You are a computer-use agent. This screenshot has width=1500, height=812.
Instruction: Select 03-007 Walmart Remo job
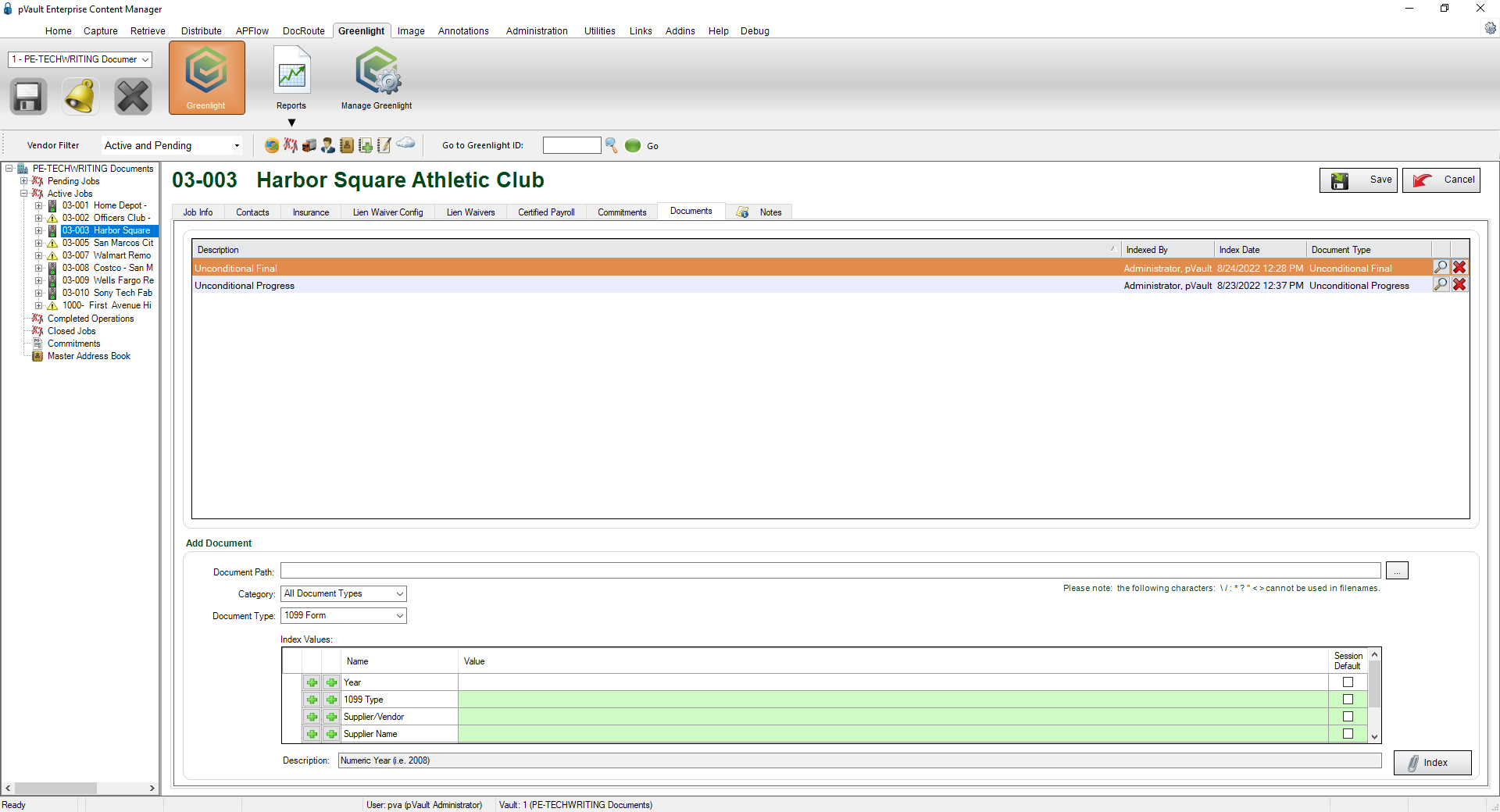click(106, 255)
